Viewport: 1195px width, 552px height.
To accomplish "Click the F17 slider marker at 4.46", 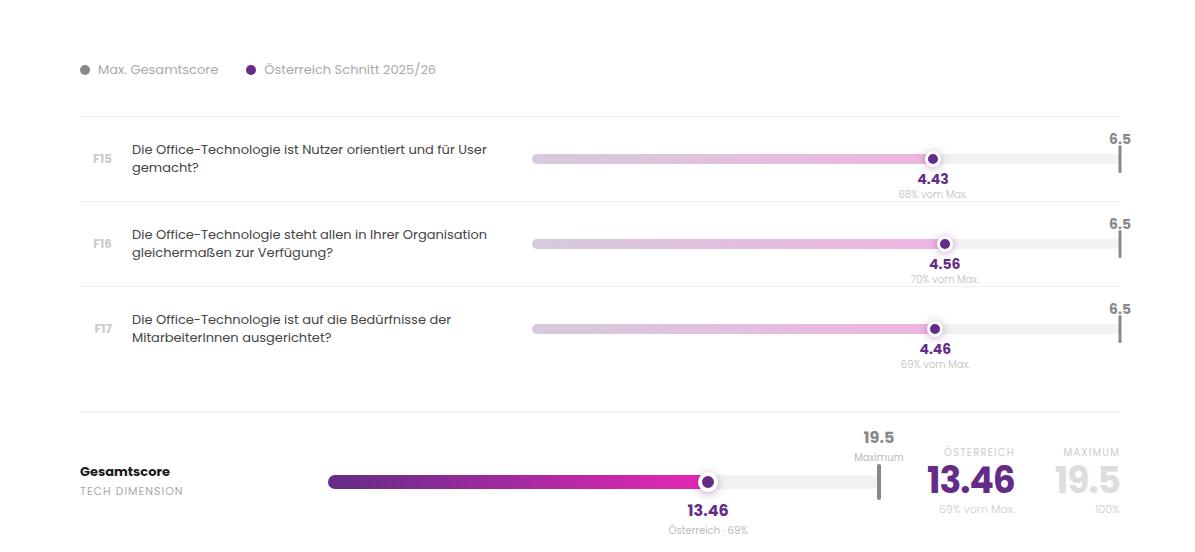I will (x=935, y=329).
